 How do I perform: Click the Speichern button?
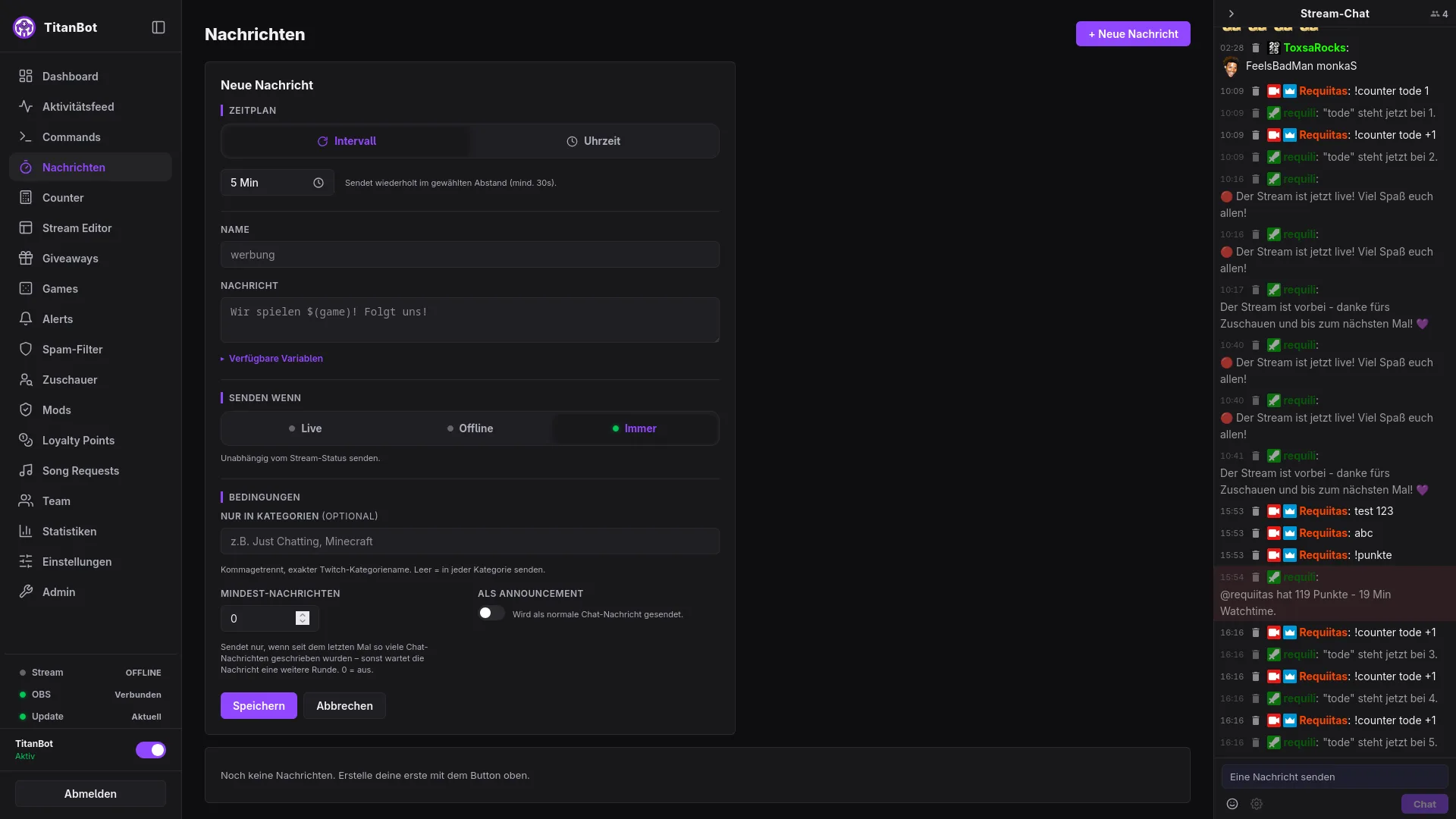click(259, 706)
